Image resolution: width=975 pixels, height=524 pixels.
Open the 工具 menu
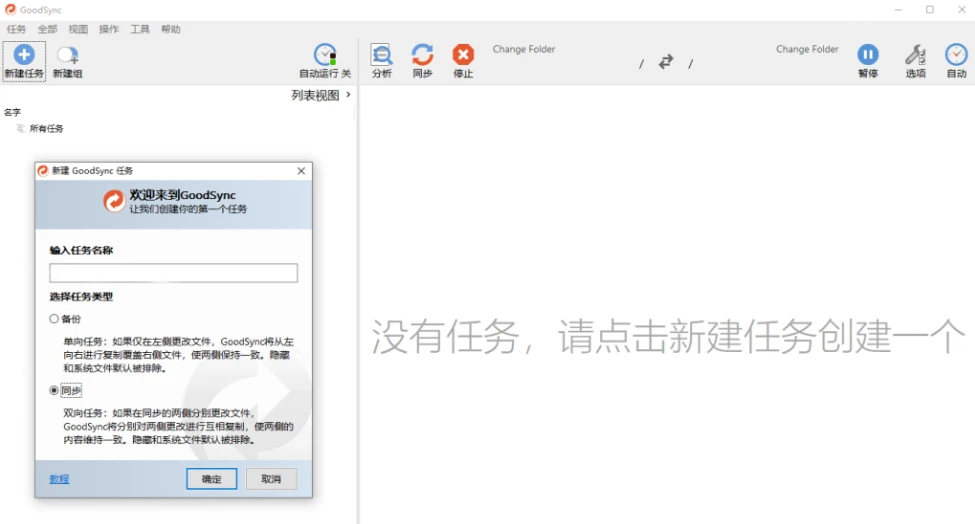140,30
